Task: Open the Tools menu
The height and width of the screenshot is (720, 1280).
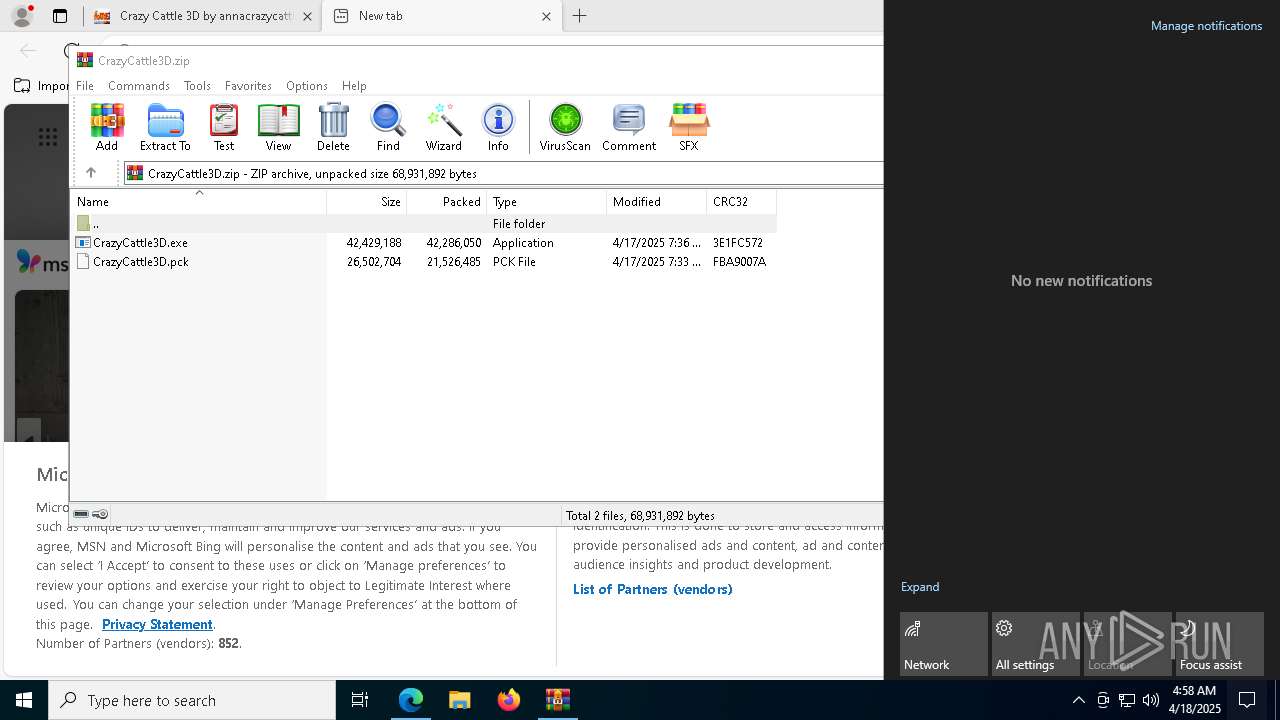Action: 197,85
